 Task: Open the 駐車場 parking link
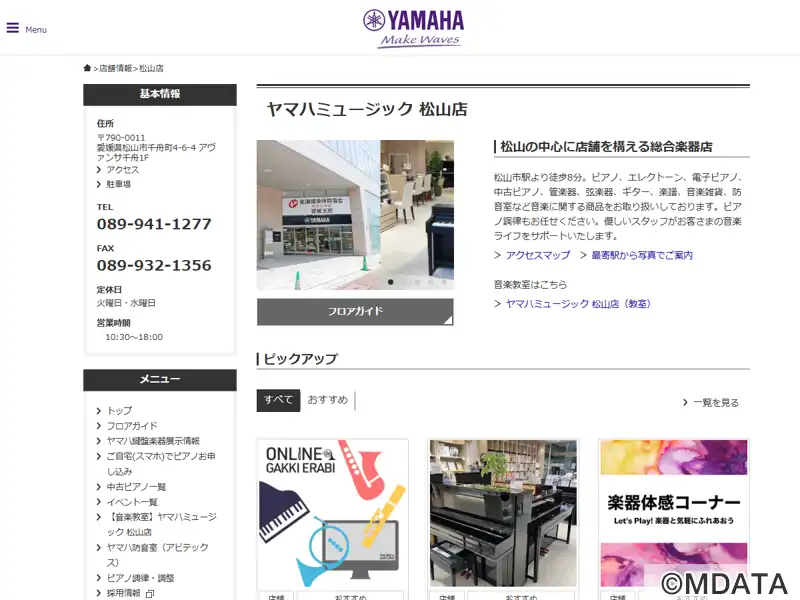118,184
